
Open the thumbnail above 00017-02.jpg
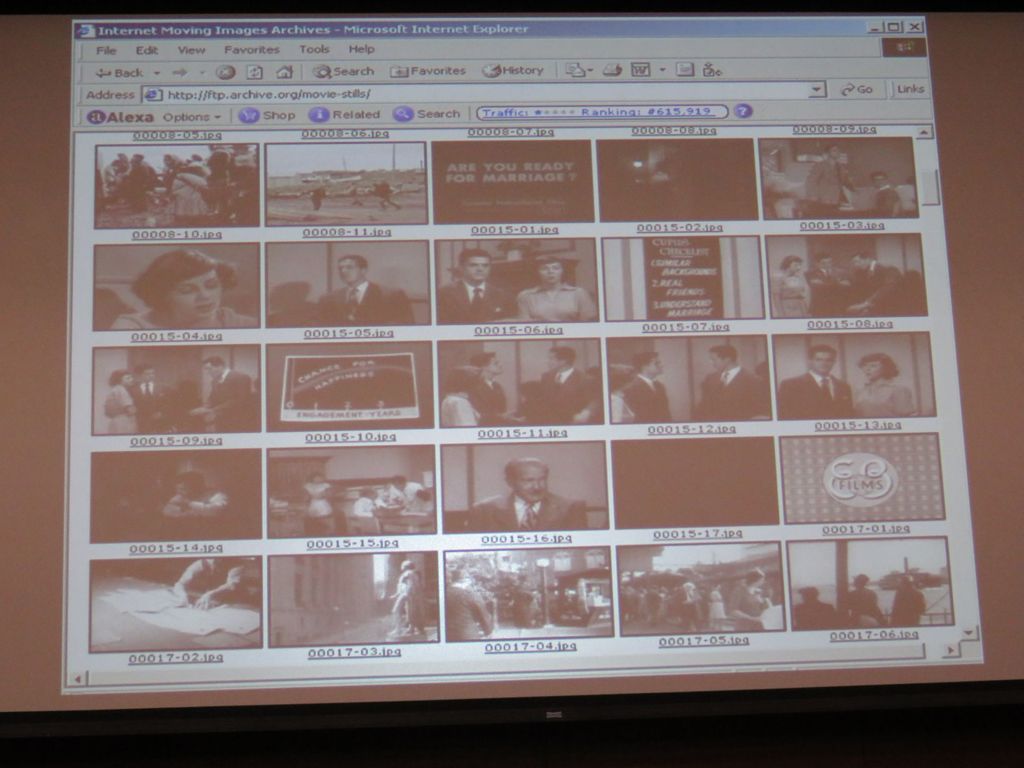click(176, 604)
